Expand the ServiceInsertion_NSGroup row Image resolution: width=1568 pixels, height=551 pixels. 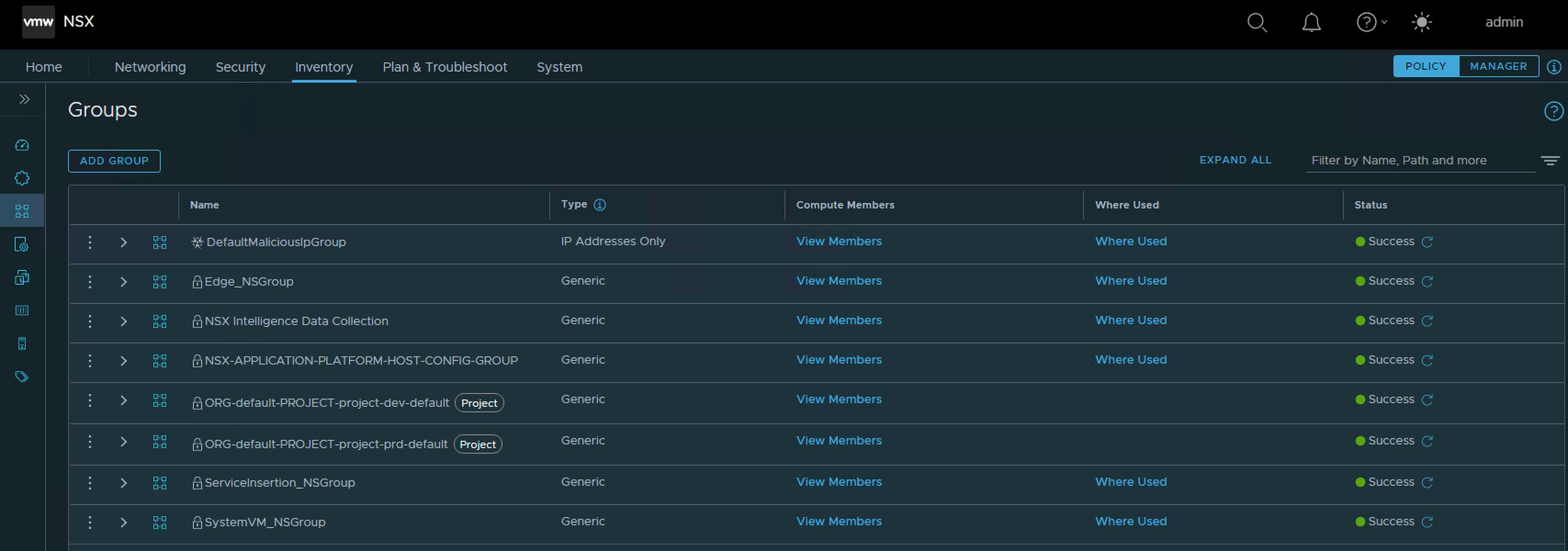(x=124, y=484)
